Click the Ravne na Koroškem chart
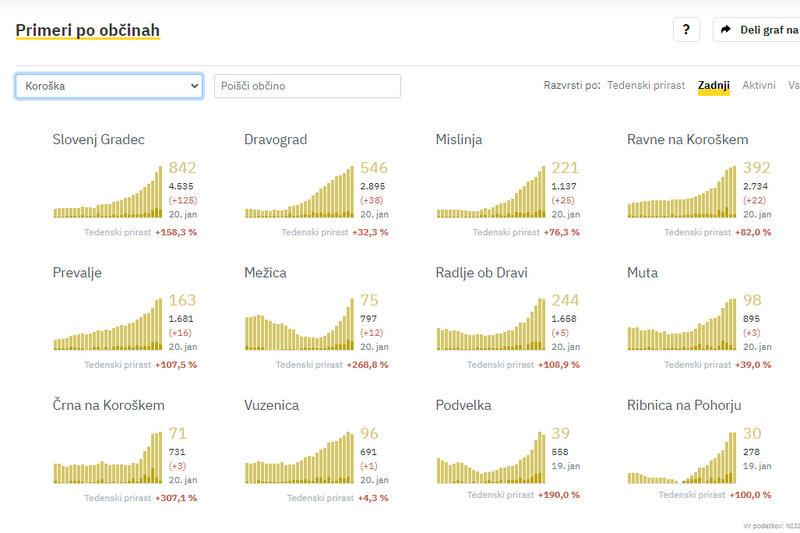Viewport: 800px width, 533px height. click(x=682, y=191)
